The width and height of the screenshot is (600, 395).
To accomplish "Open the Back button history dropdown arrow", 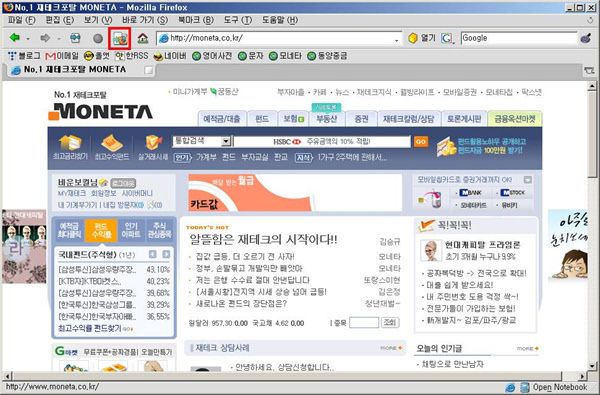I will (x=28, y=39).
